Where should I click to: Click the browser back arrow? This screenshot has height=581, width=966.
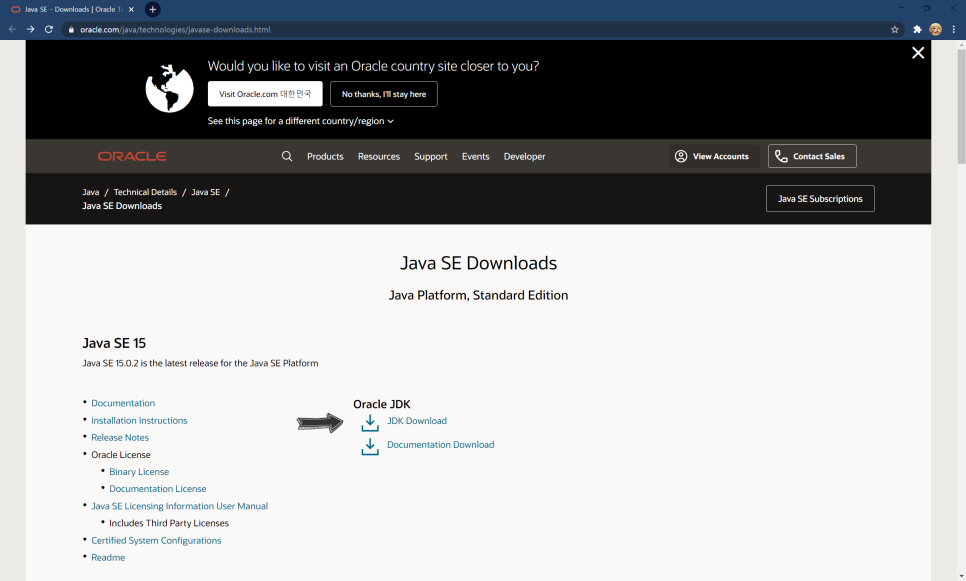coord(12,29)
